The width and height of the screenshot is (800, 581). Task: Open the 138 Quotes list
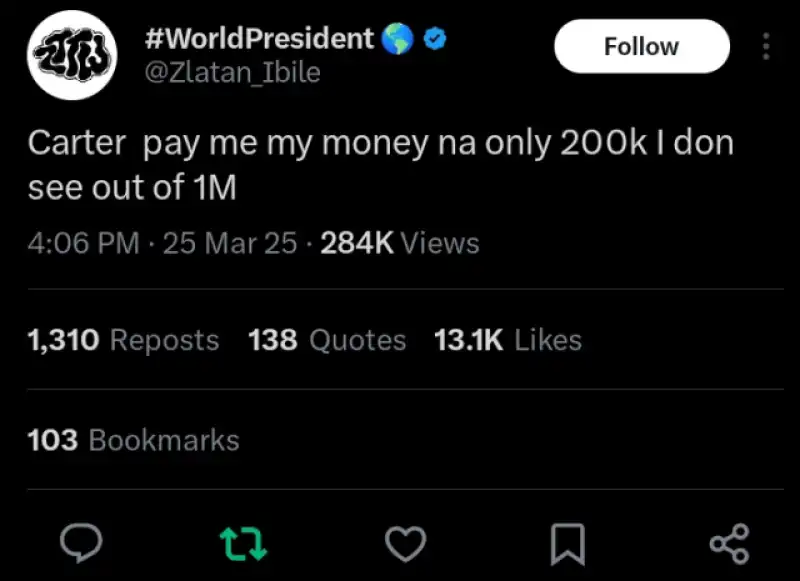tap(327, 340)
